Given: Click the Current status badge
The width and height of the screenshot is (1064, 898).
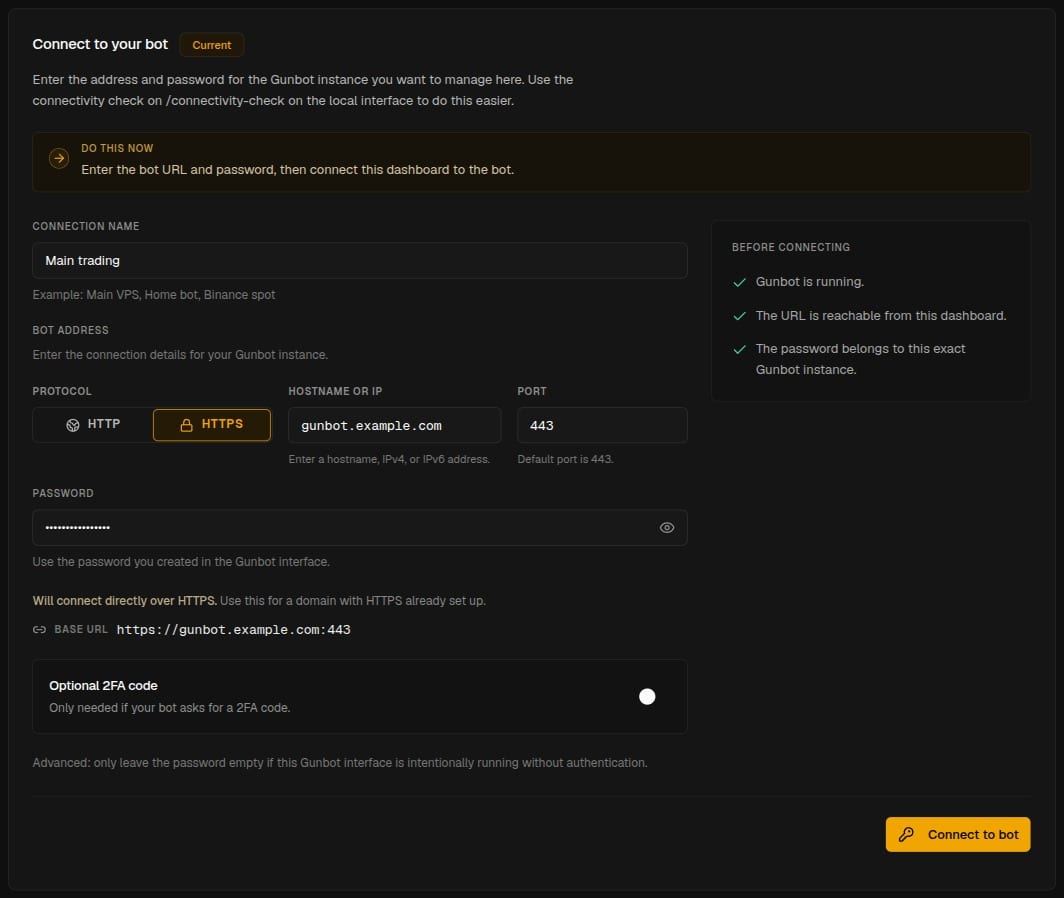Looking at the screenshot, I should tap(212, 45).
